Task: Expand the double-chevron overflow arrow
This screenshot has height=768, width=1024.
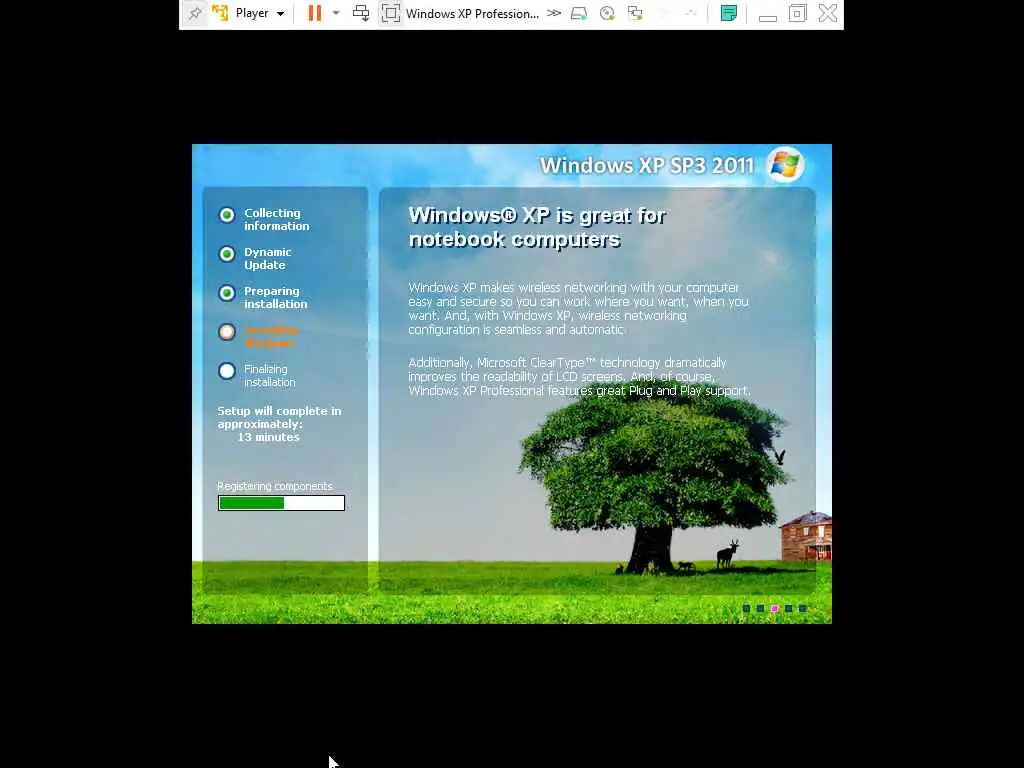Action: [x=554, y=13]
